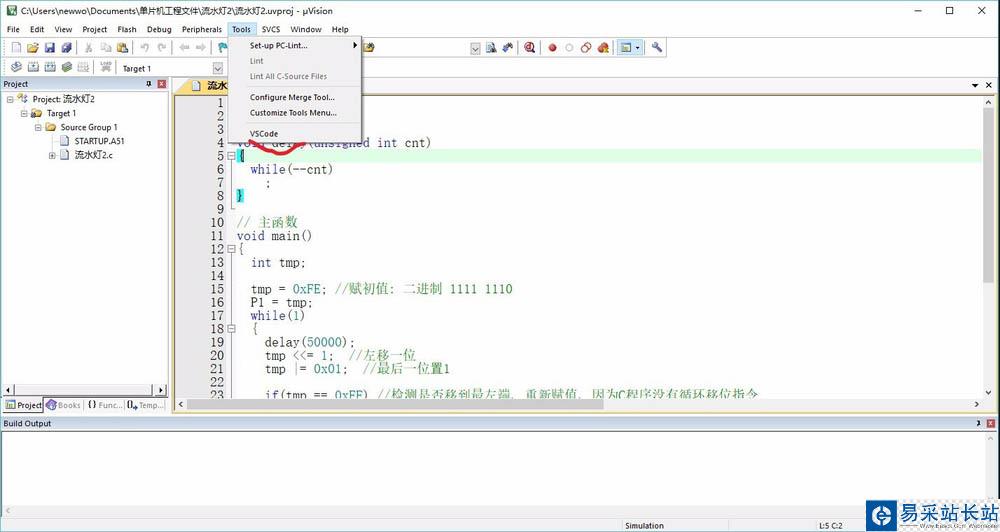1000x532 pixels.
Task: Click the Save All icon
Action: click(66, 48)
